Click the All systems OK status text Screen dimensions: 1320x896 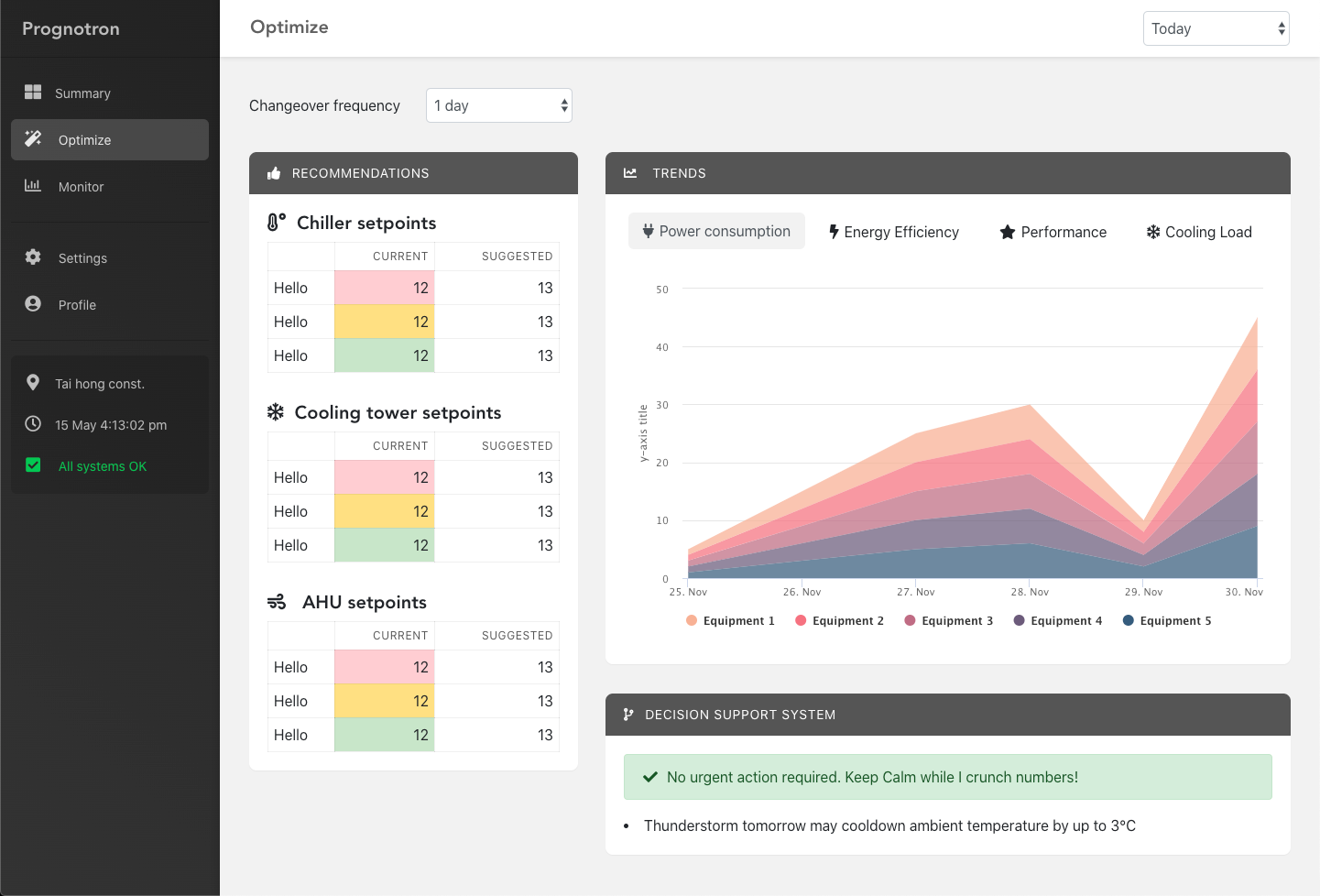point(103,466)
